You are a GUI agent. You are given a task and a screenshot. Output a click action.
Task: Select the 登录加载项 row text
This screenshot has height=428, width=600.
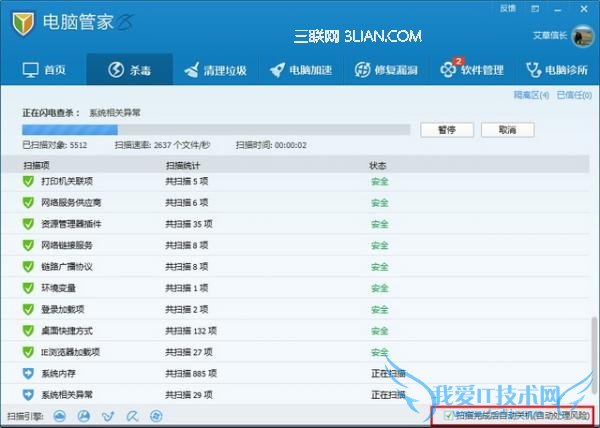coord(63,309)
